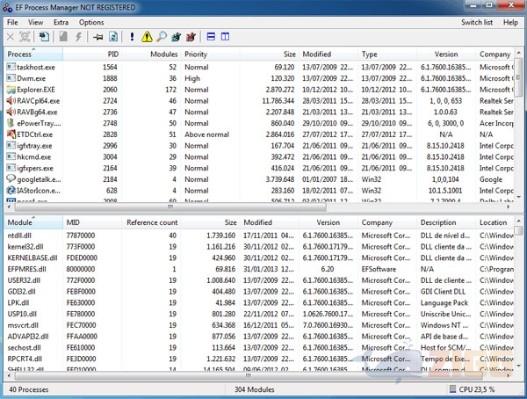Click the red bug toolbar icon
The image size is (527, 399).
pos(191,37)
